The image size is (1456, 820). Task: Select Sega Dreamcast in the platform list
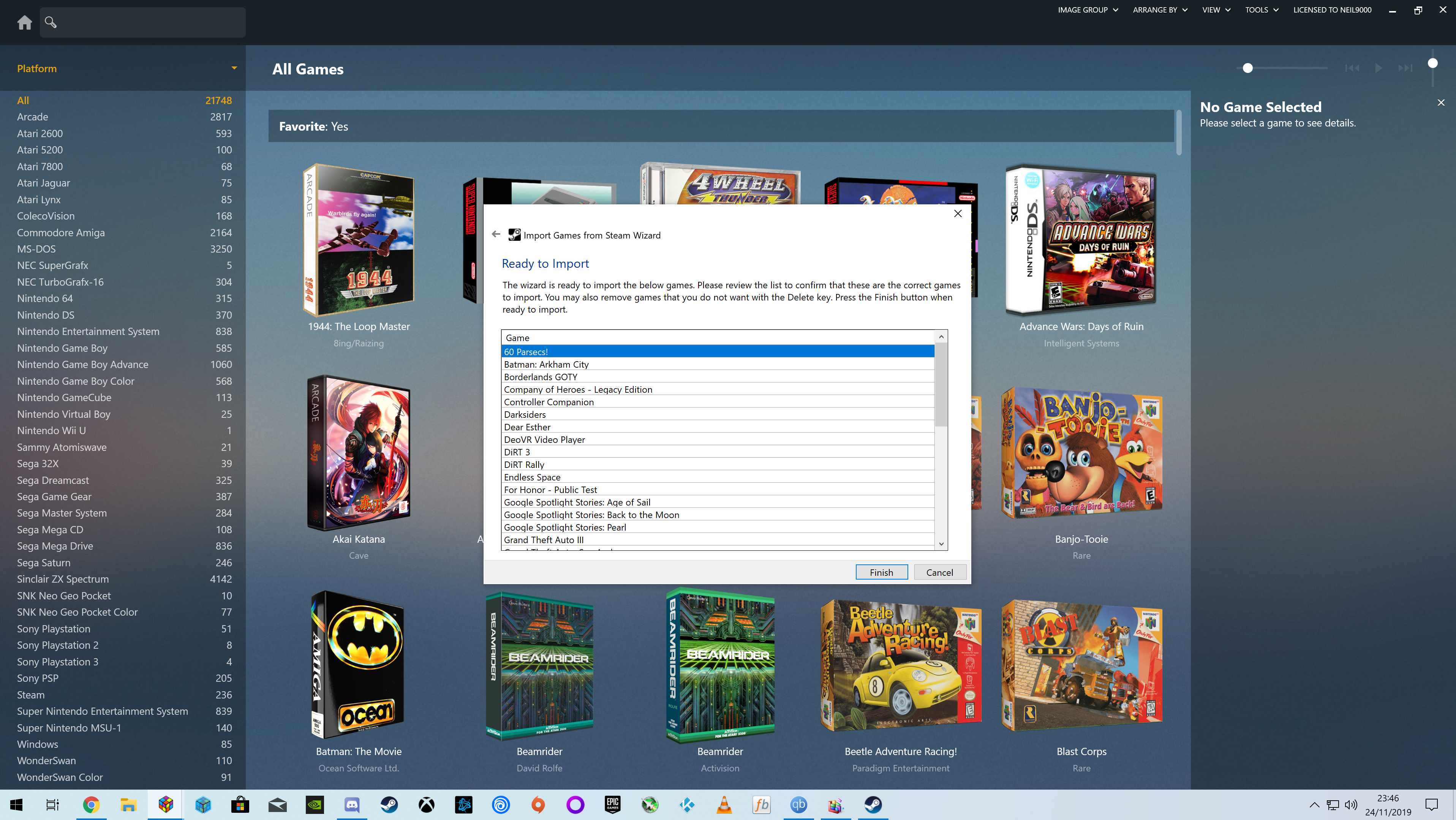[x=124, y=480]
